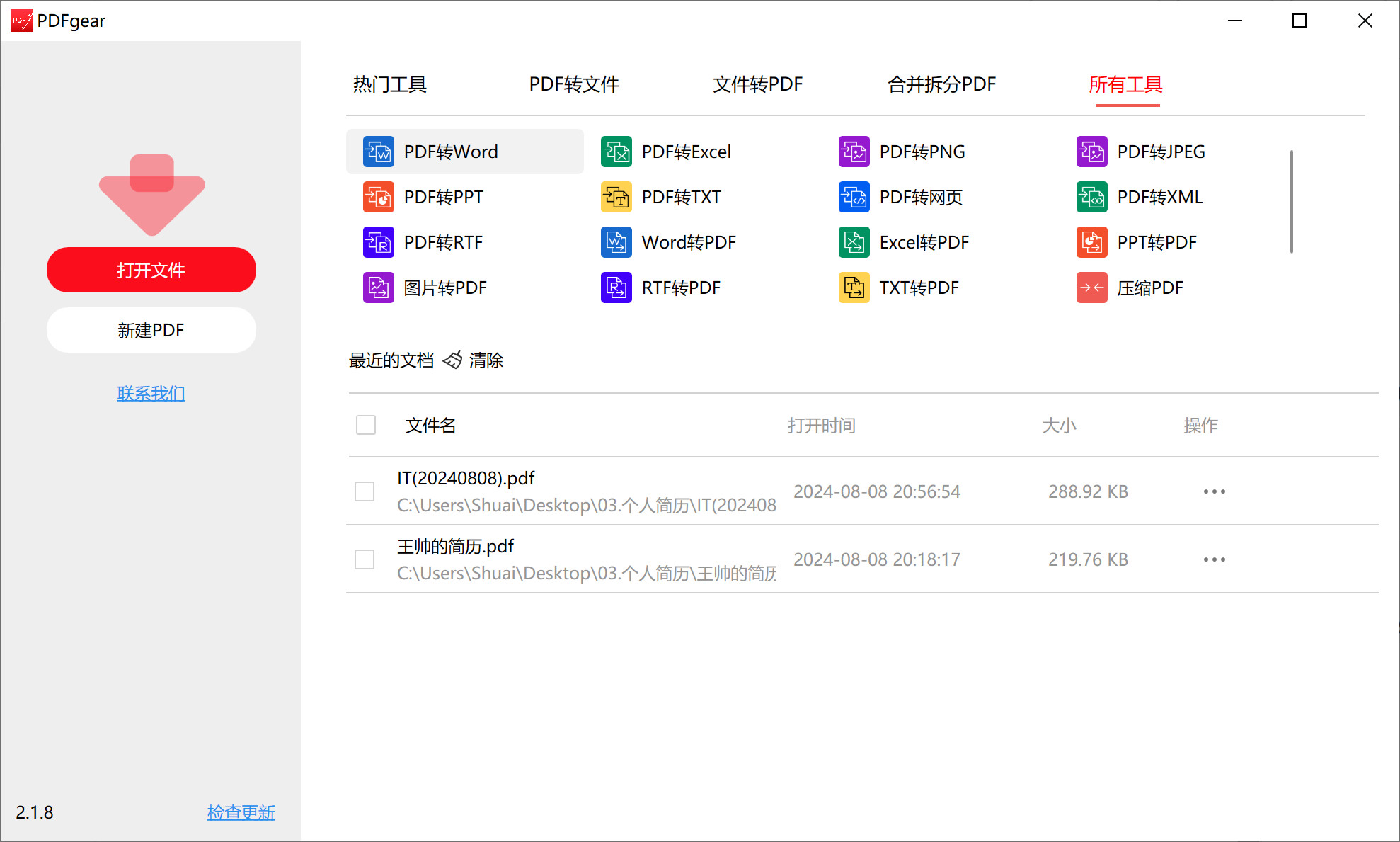Click the 压缩PDF compress icon
This screenshot has height=842, width=1400.
pyautogui.click(x=1091, y=288)
